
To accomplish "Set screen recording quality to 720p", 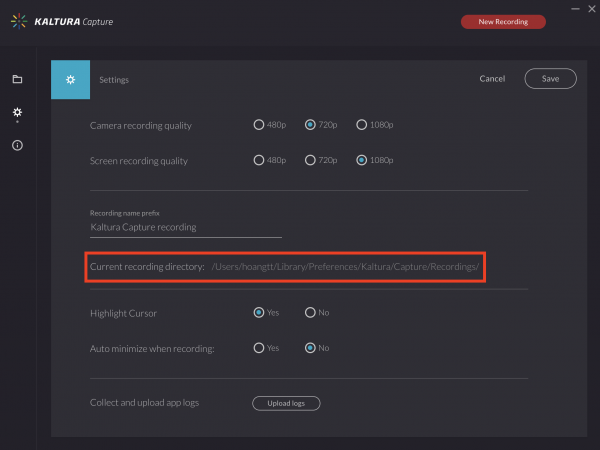I will (x=310, y=160).
